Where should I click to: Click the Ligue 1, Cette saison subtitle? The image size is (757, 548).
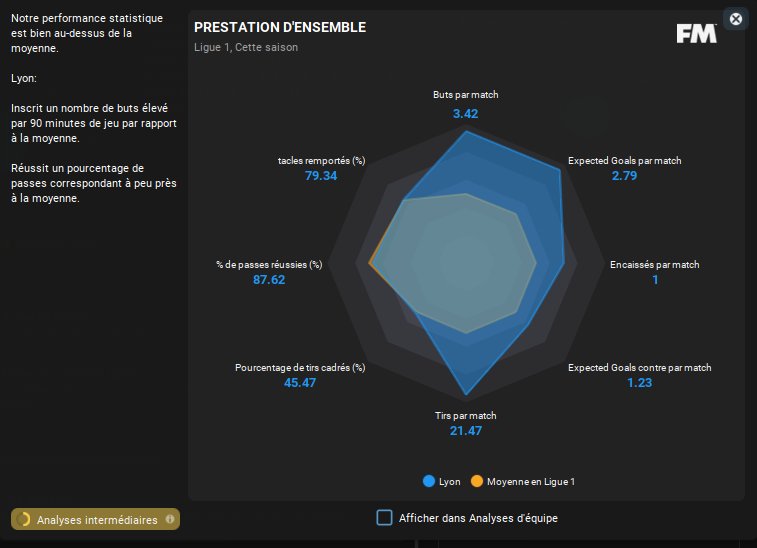(x=246, y=47)
